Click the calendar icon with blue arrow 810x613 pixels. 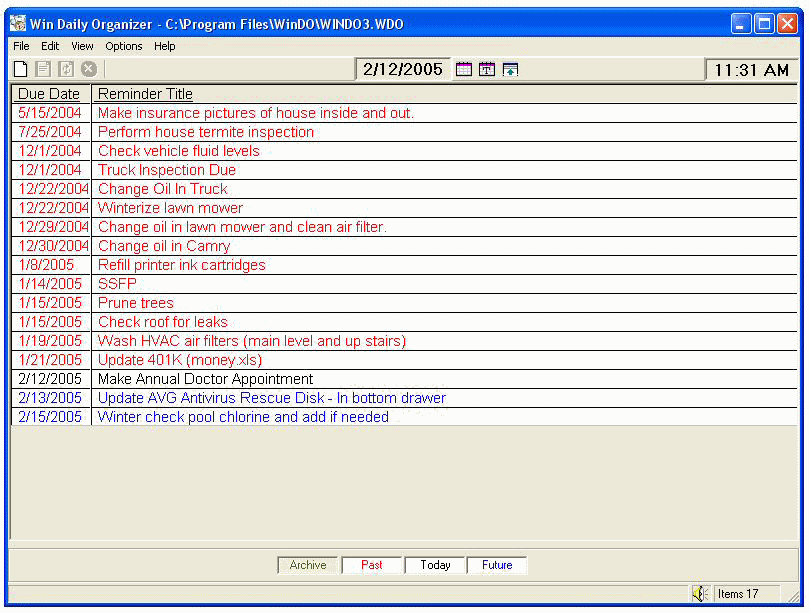coord(510,69)
